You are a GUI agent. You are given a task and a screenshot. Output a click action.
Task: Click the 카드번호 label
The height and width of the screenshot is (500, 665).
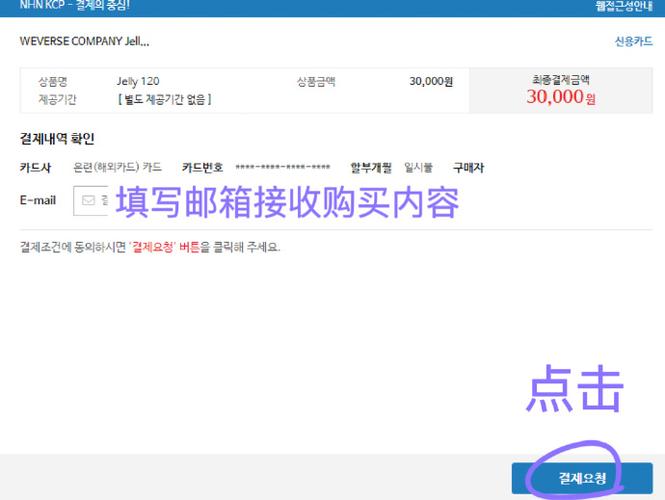coord(202,167)
